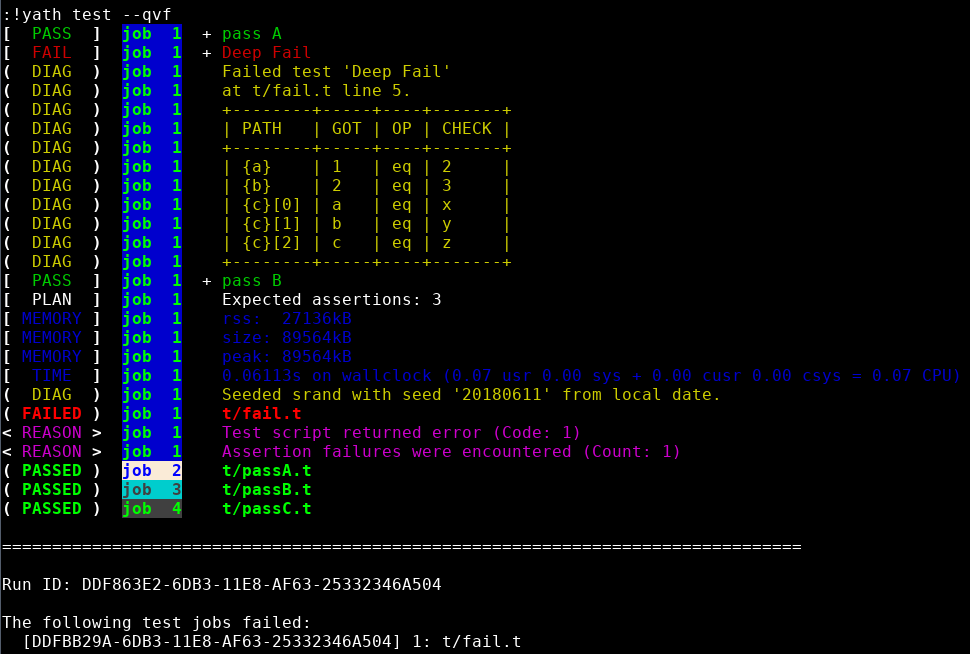Click the "Expected assertions: 3" plan text
The image size is (970, 654).
click(x=331, y=299)
